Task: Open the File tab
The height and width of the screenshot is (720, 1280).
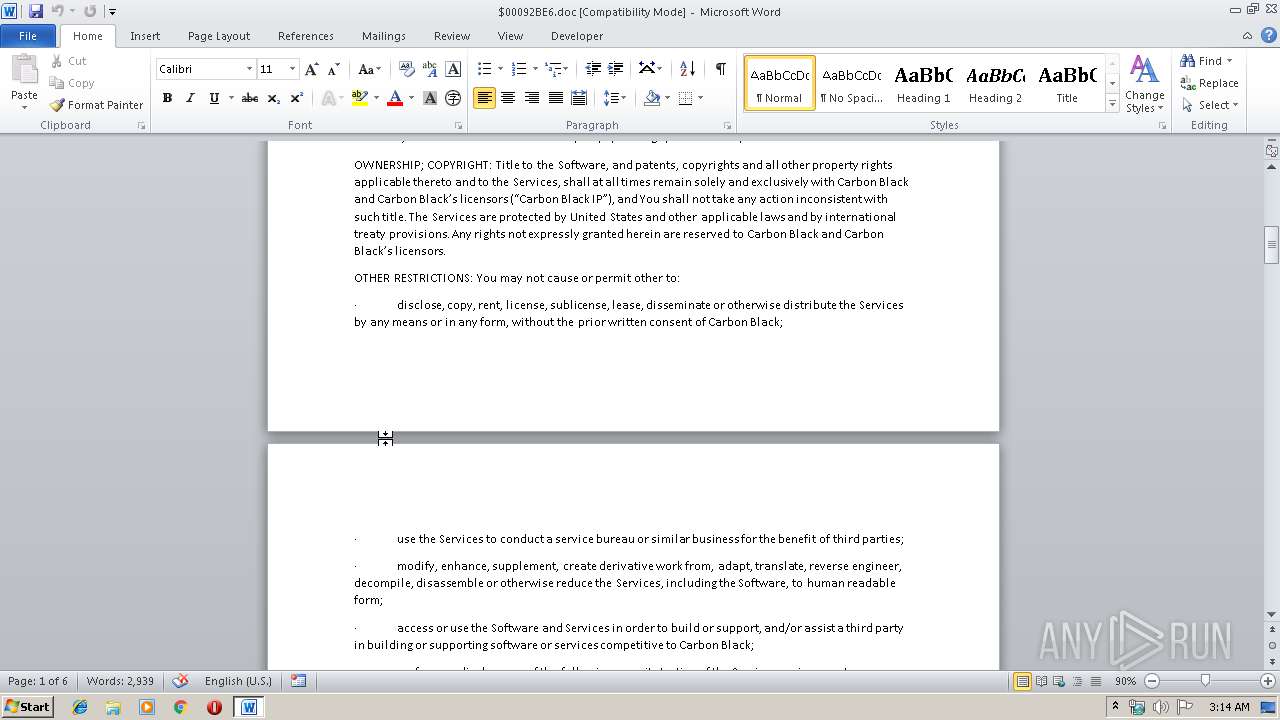Action: point(28,36)
